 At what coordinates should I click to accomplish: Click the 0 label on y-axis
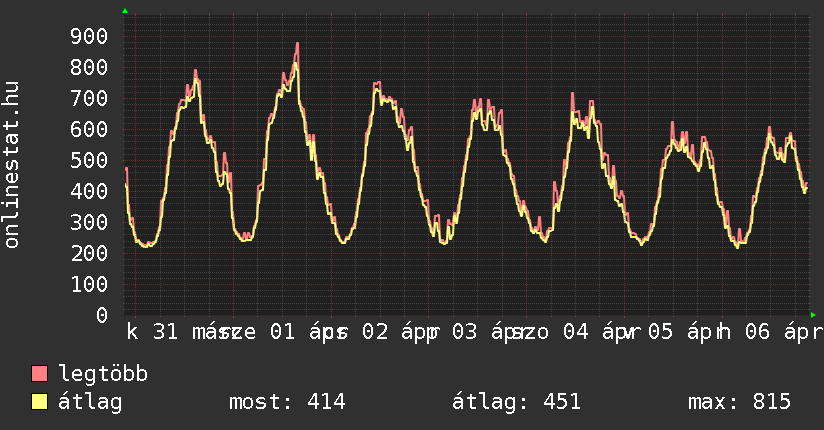101,315
